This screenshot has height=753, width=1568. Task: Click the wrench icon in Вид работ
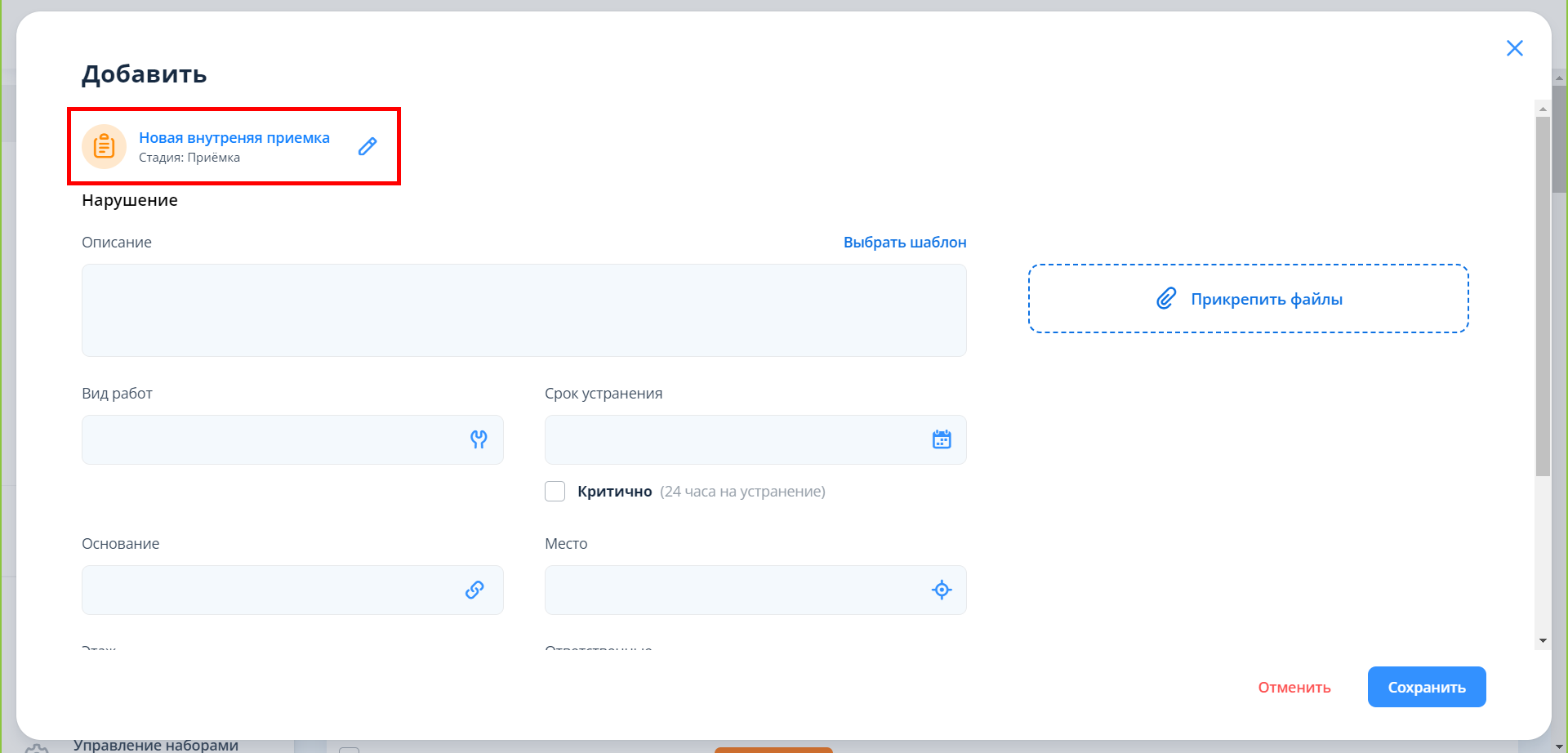pos(479,439)
